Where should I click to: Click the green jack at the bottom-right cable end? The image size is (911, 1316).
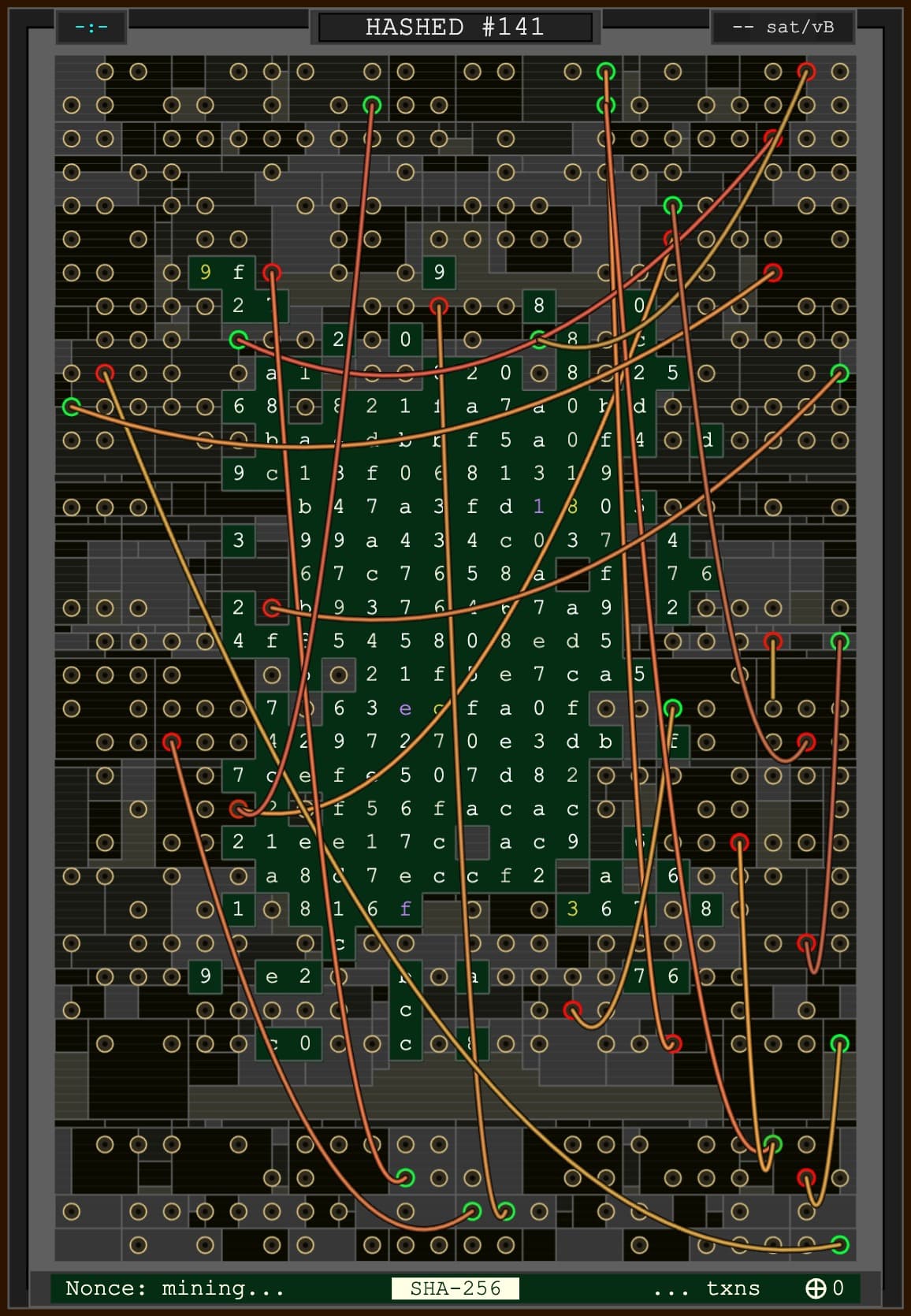tap(840, 1245)
